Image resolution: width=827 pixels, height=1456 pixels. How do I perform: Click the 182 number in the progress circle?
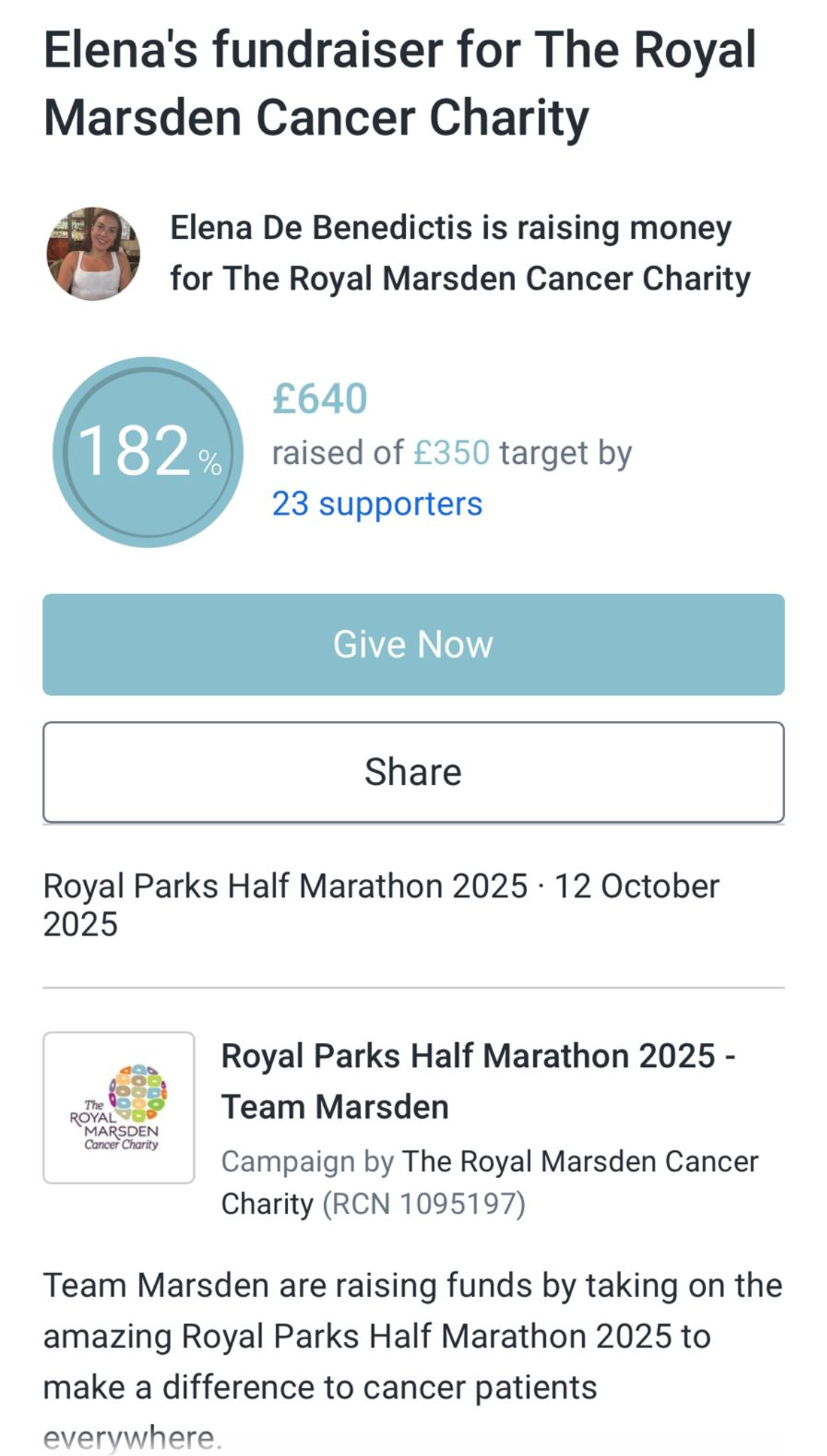134,452
